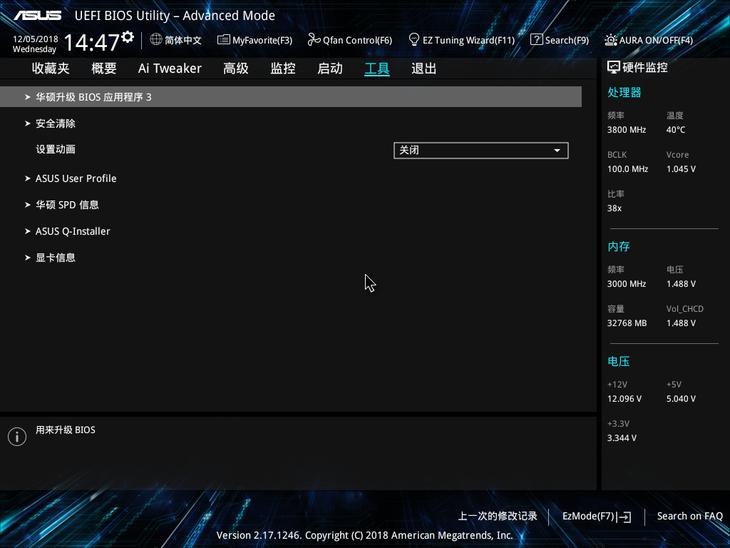
Task: Click the 设置动画 label
Action: pos(55,149)
